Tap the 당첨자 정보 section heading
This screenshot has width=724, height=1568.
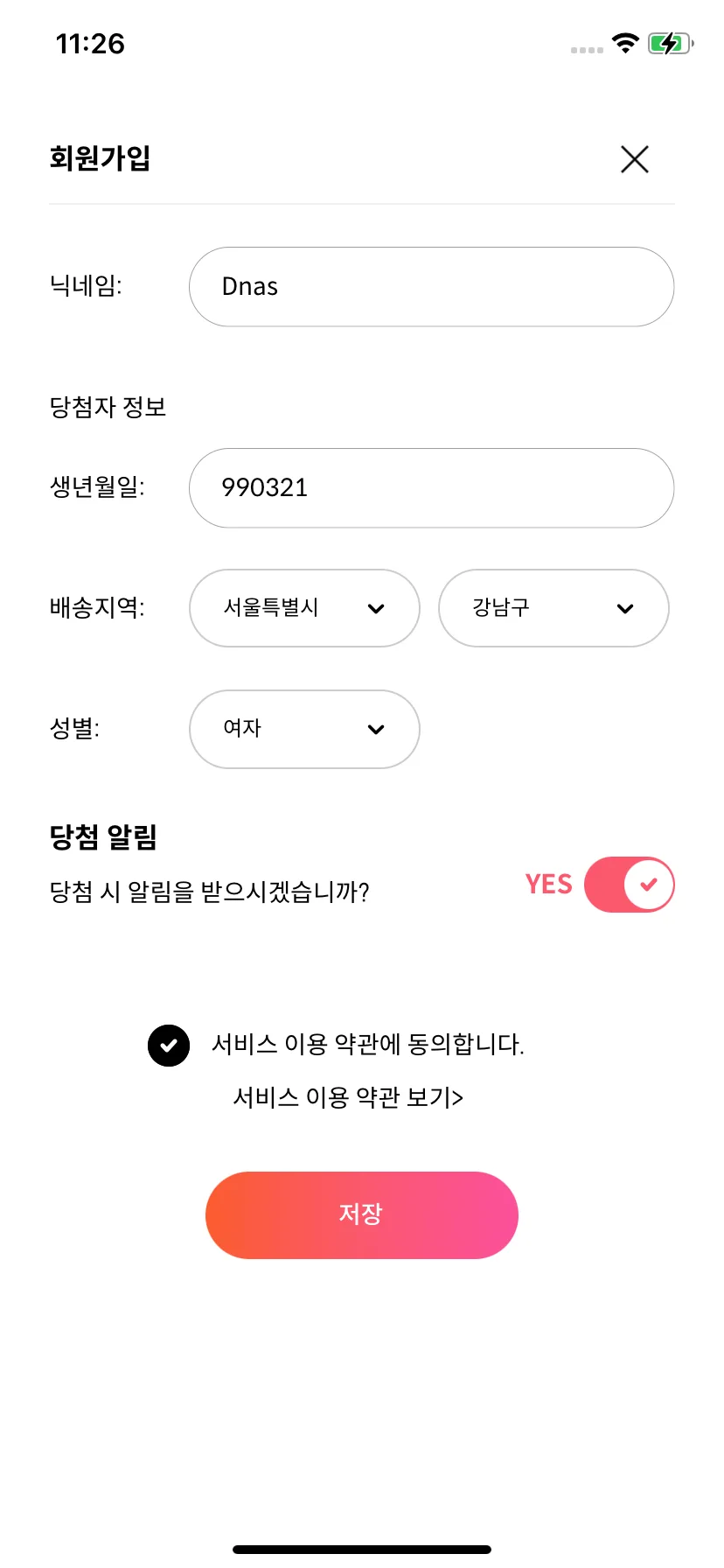[x=108, y=407]
